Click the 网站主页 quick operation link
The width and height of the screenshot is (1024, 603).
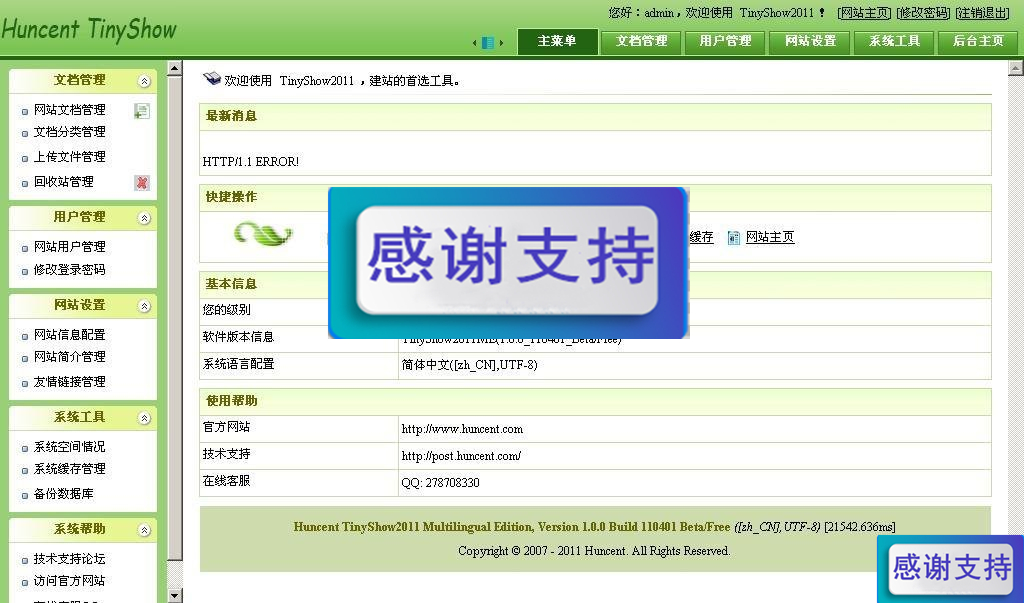(770, 237)
